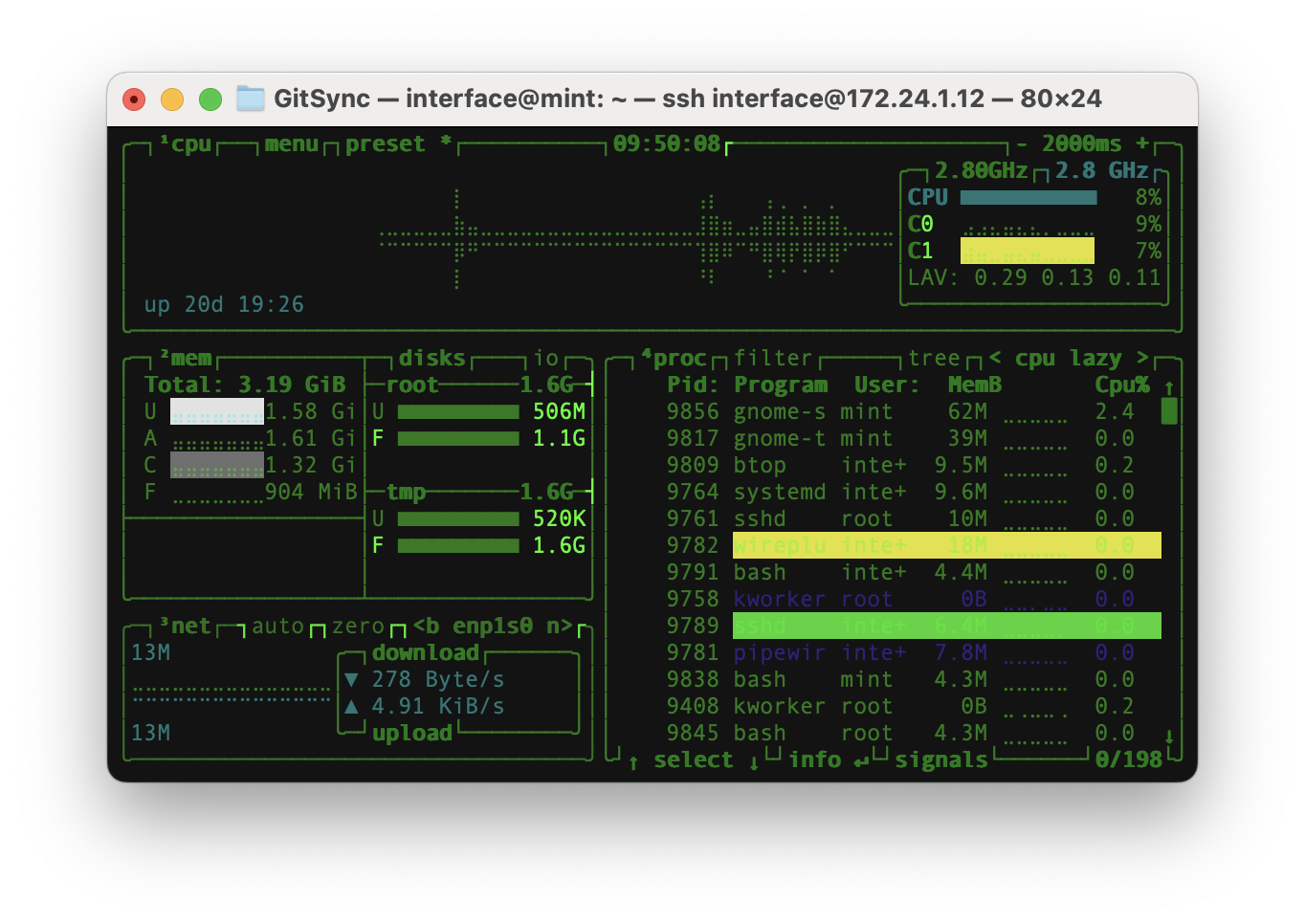The image size is (1305, 924).
Task: Click the up arrow left of select
Action: 633,761
